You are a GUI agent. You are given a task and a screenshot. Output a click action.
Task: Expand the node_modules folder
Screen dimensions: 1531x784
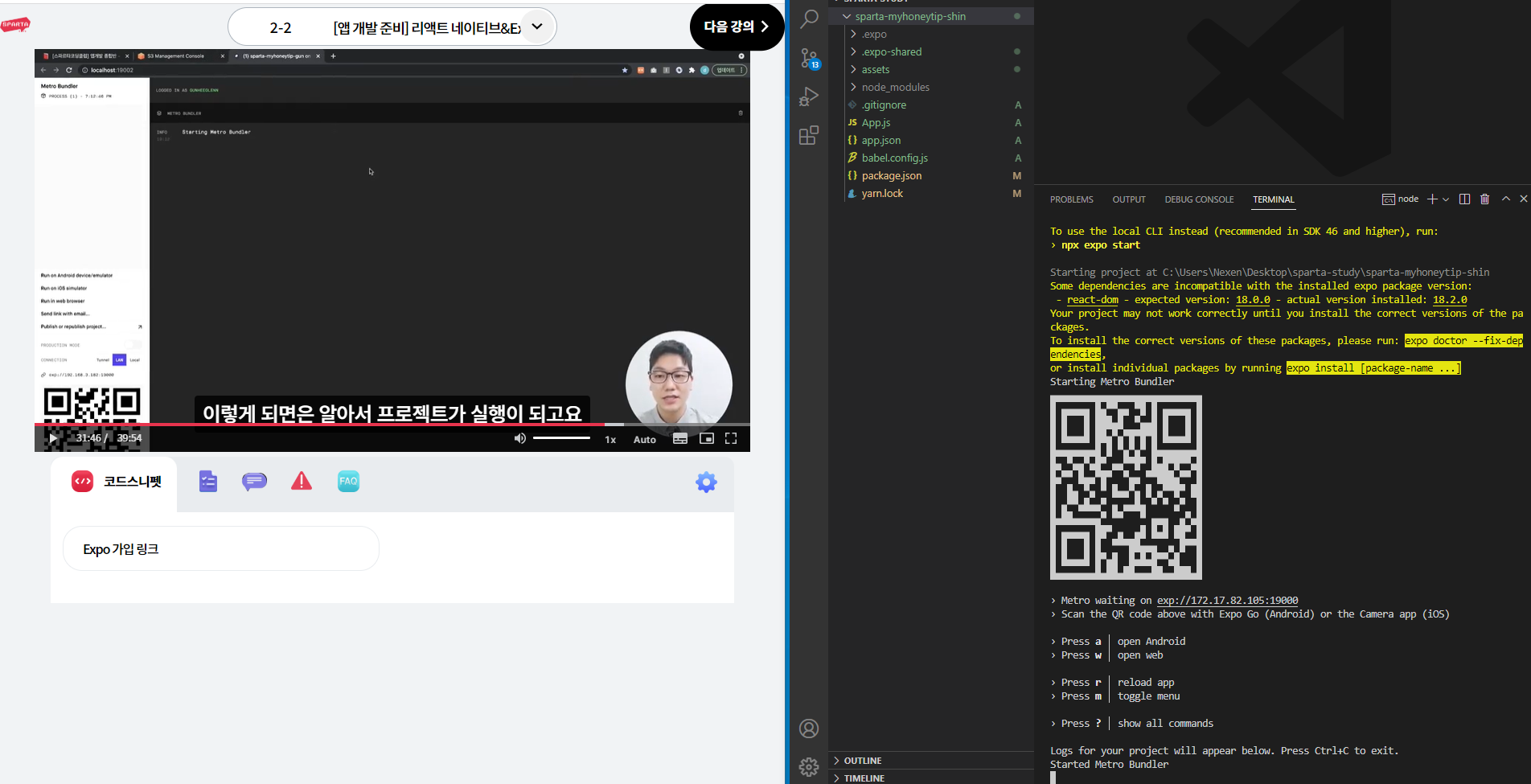coord(930,87)
